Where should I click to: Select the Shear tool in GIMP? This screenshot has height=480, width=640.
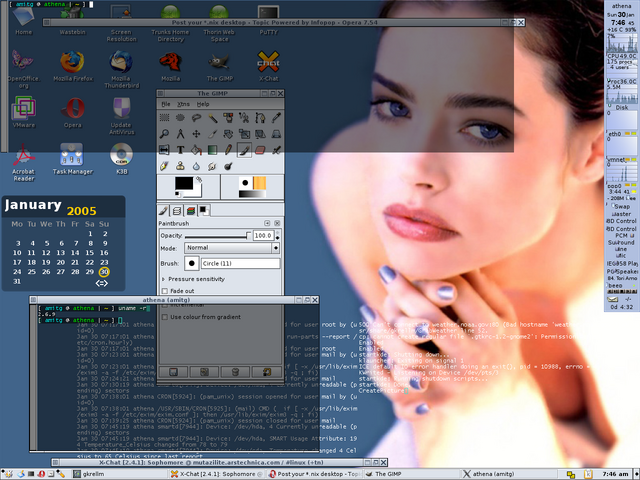pyautogui.click(x=260, y=134)
